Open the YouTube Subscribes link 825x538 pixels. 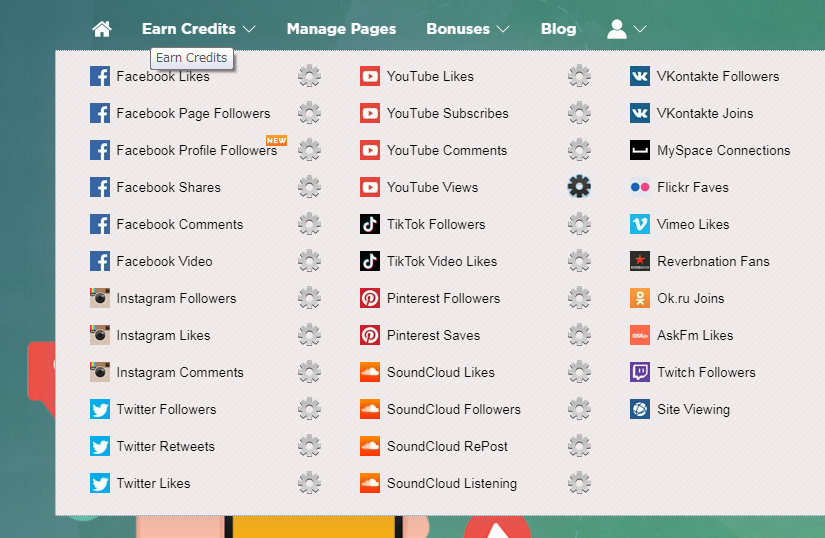(447, 113)
